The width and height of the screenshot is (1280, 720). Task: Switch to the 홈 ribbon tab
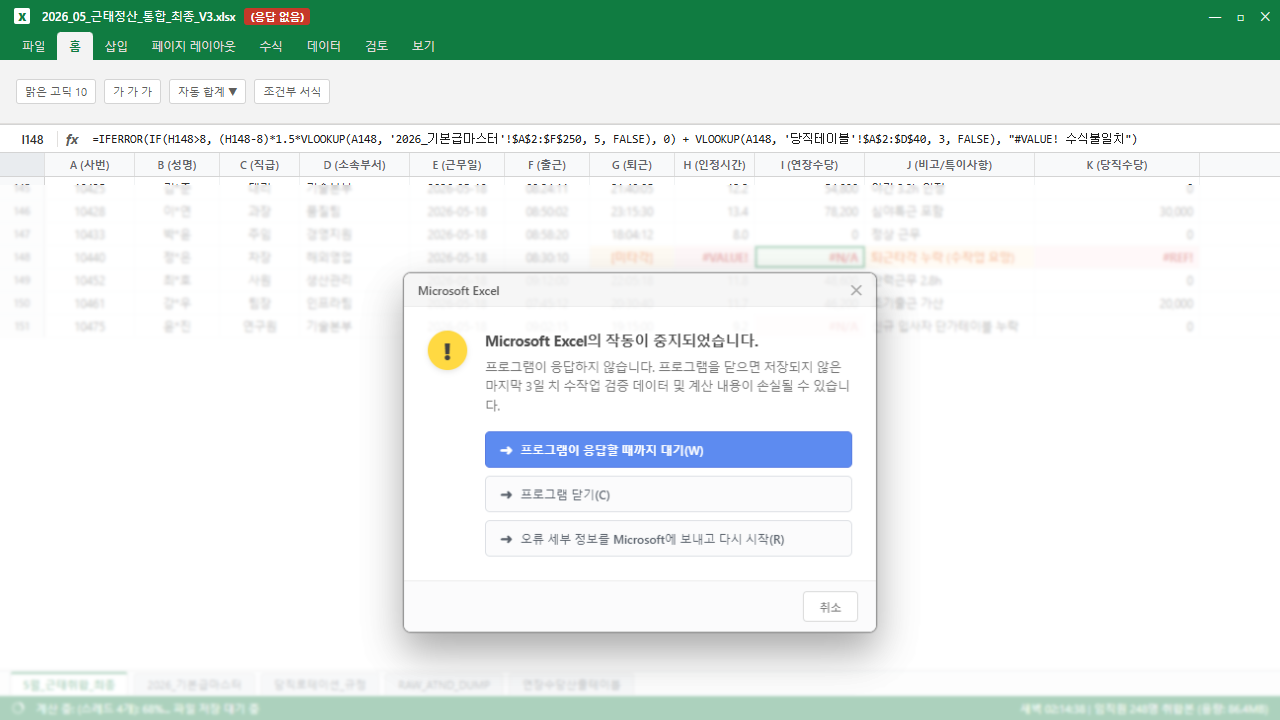[x=75, y=46]
